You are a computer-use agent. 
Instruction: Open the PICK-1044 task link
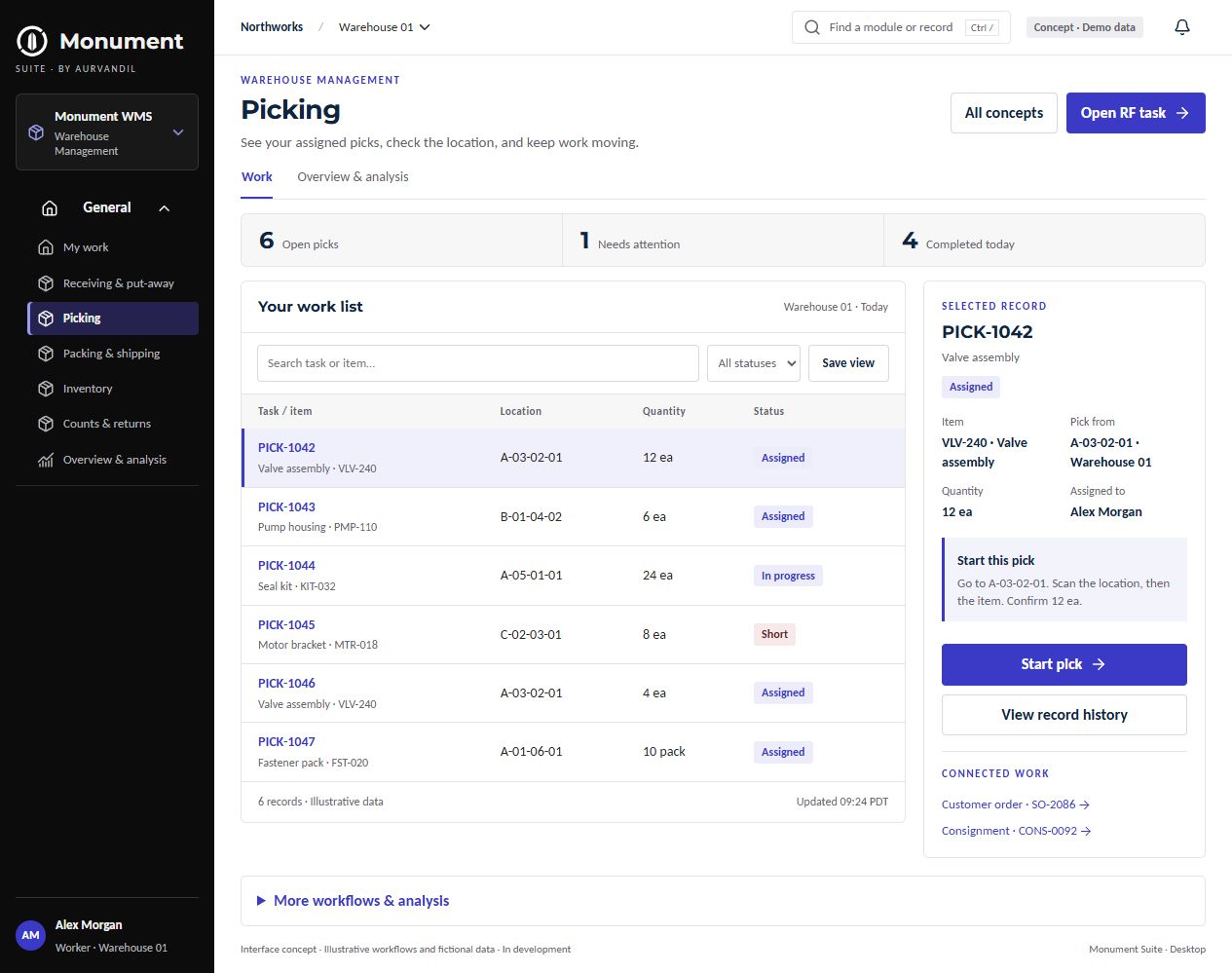(x=286, y=566)
